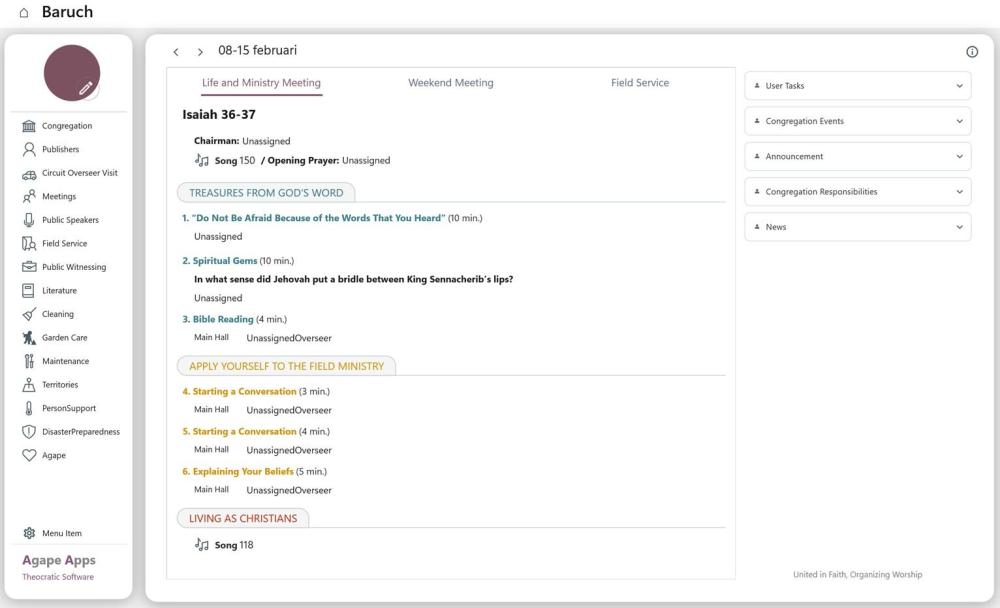Expand the Announcement panel
Screen dimensions: 1000x608
click(959, 157)
